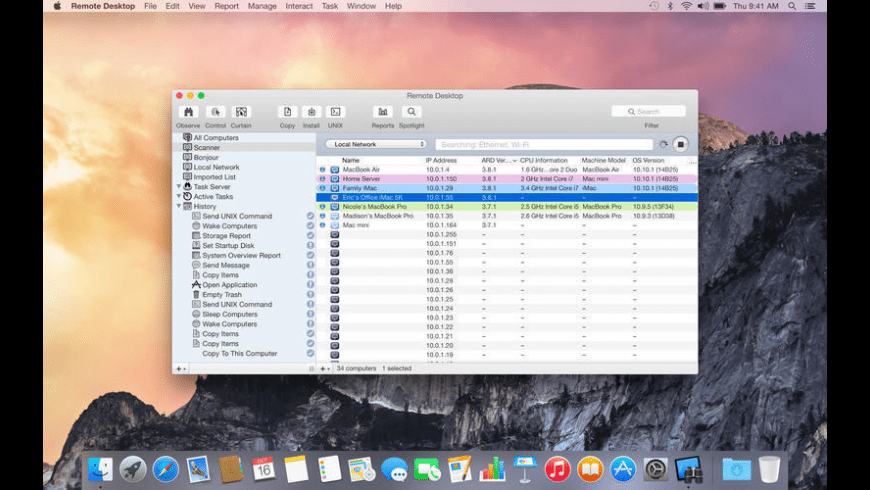Click the Search filter field
Screen dimensions: 870x490
coord(648,112)
